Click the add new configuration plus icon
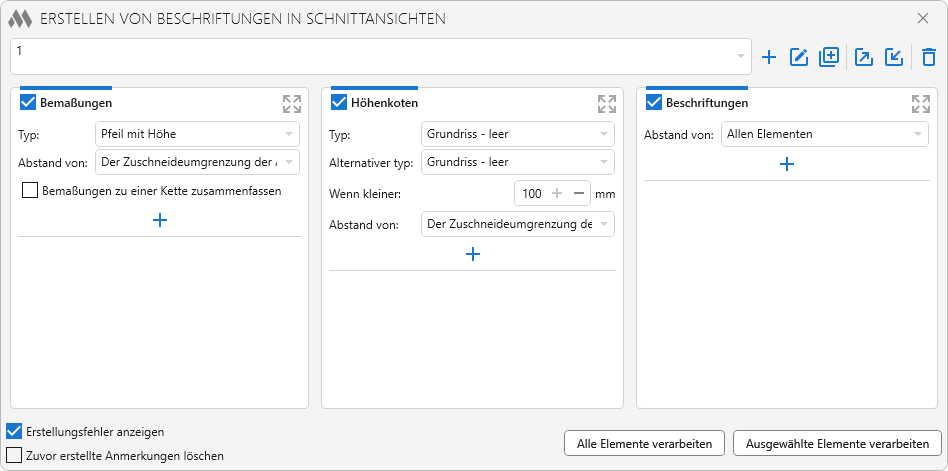 coord(769,58)
